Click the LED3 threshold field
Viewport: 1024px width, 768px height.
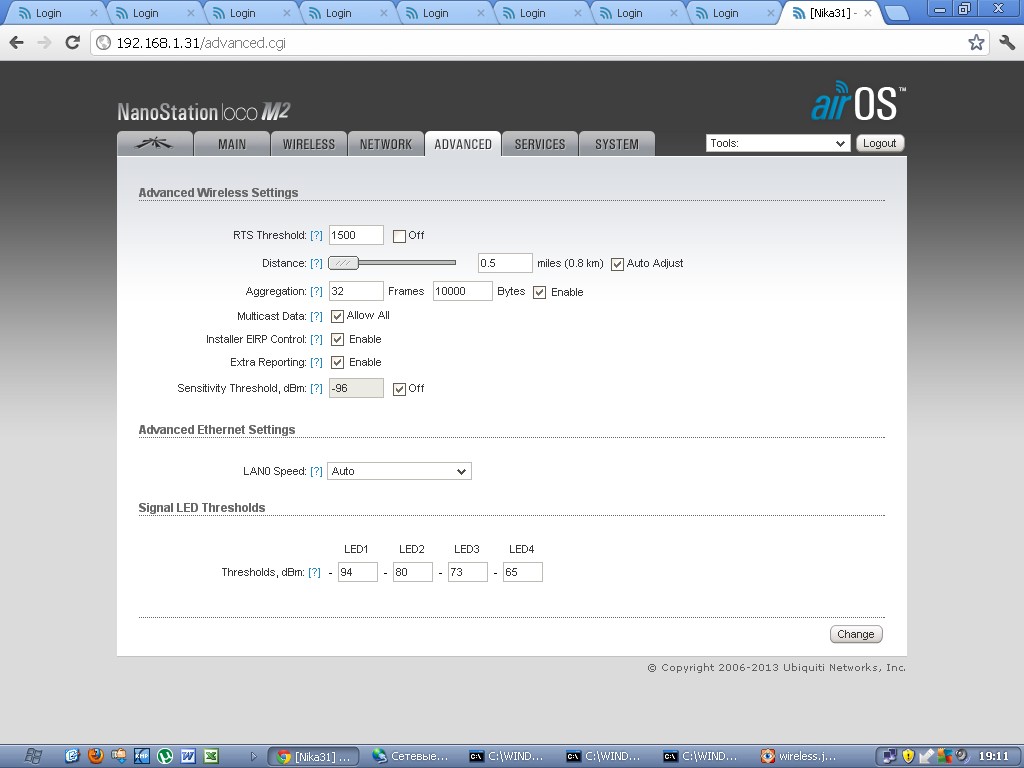[x=467, y=572]
